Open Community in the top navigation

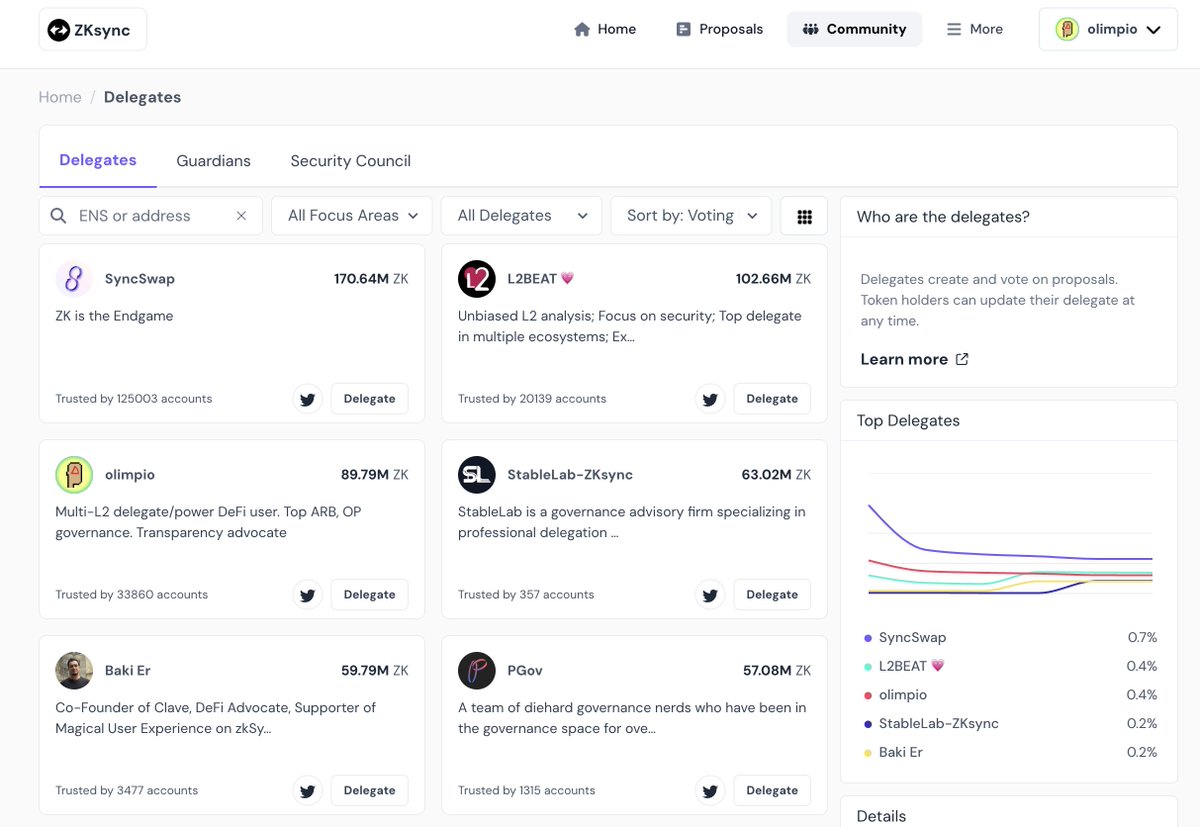854,30
